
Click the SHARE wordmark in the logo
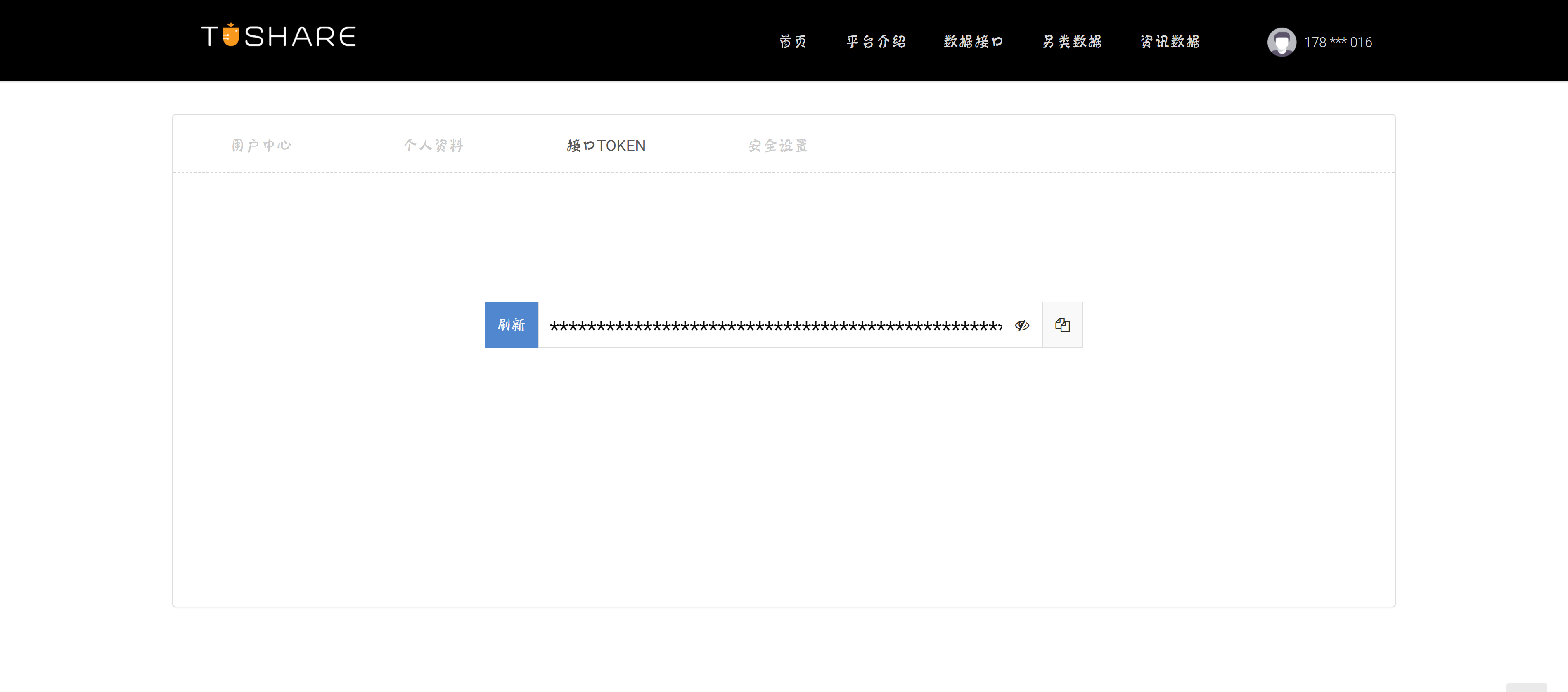coord(301,37)
